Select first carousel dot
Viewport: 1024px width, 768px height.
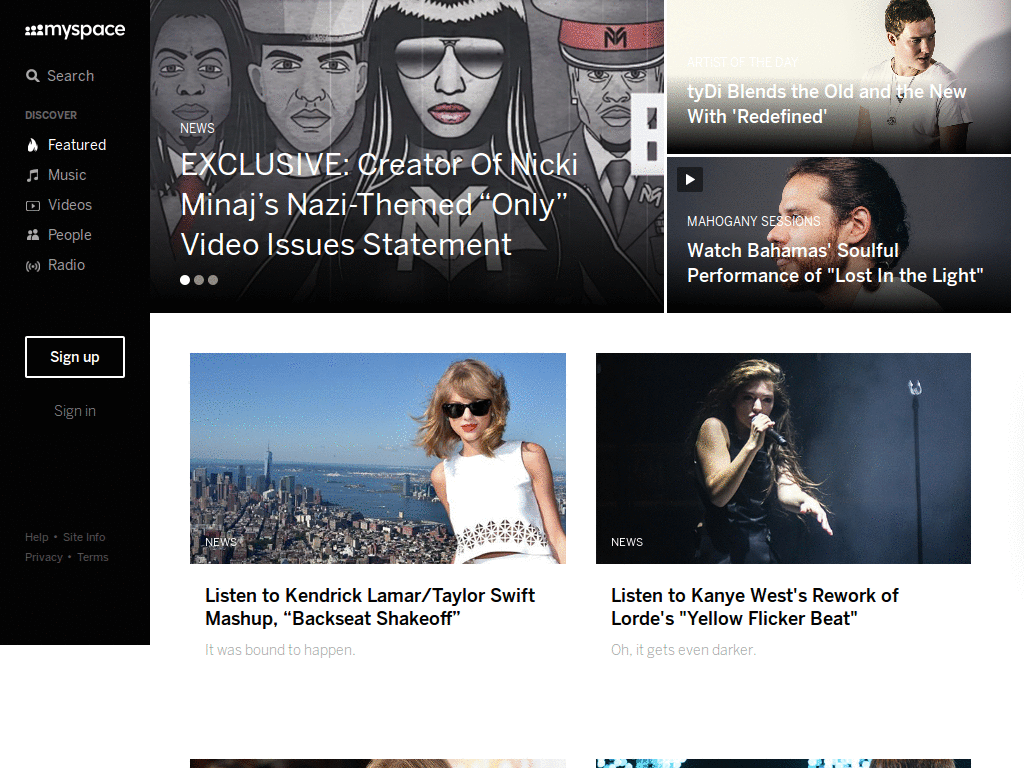(185, 280)
